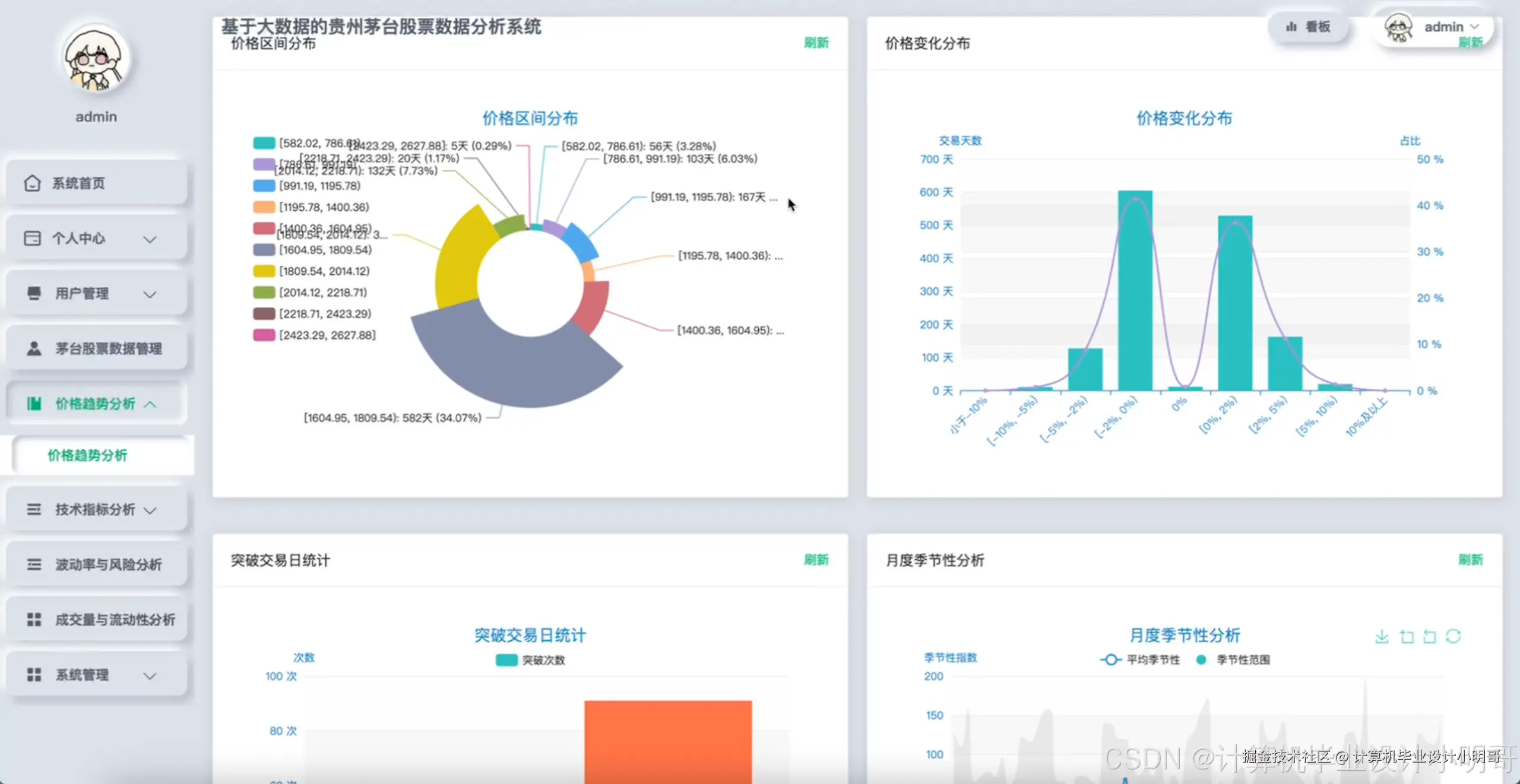Click the area zoom icon in 月度季节性分析
The width and height of the screenshot is (1520, 784).
1406,637
